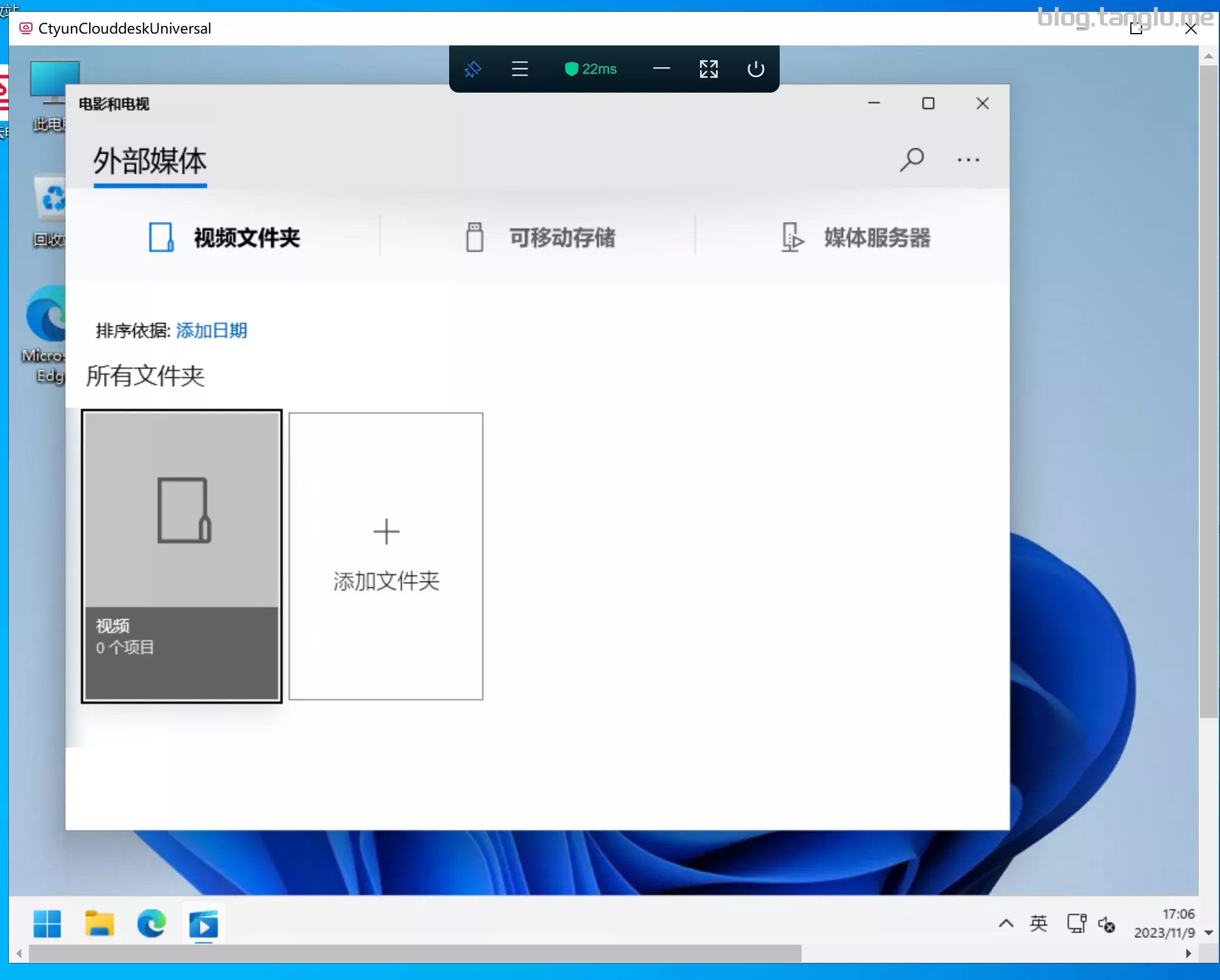Restore the CtyunClouddeskUniversal window
The width and height of the screenshot is (1220, 980).
tap(1136, 28)
